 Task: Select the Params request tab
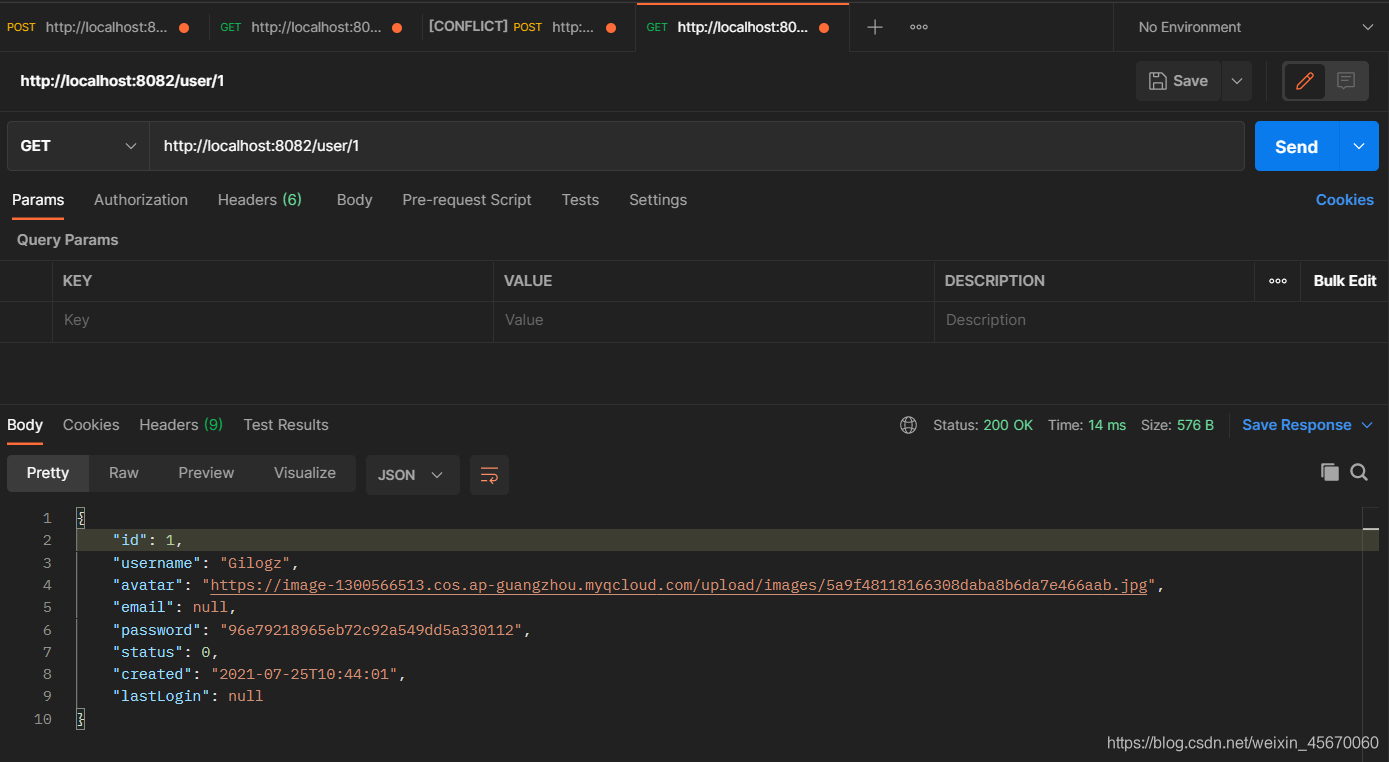38,200
